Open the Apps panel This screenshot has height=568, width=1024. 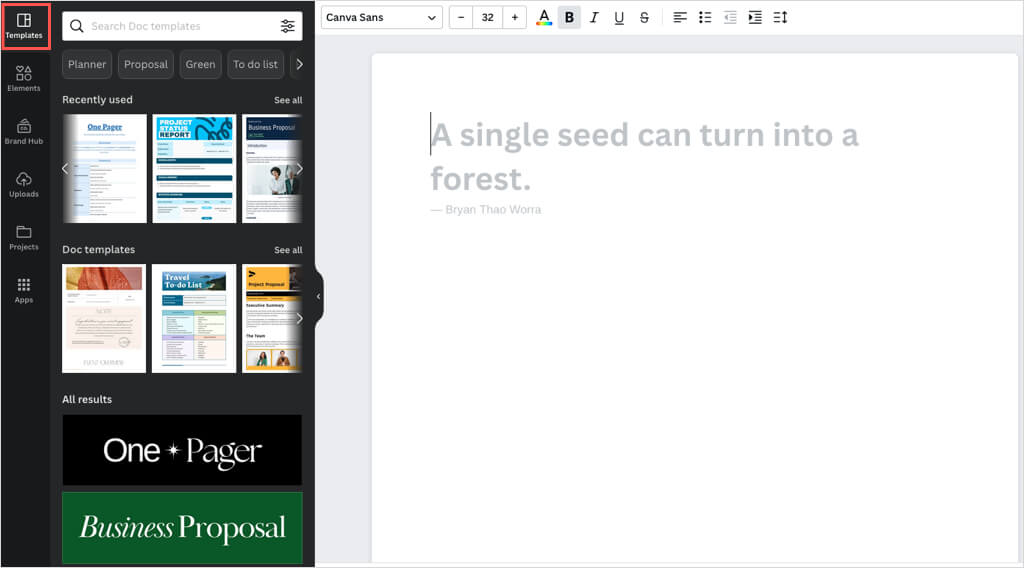(x=24, y=290)
